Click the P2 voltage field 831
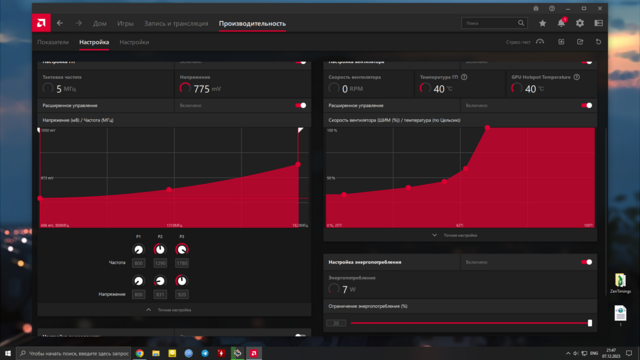This screenshot has height=360, width=640. [160, 294]
